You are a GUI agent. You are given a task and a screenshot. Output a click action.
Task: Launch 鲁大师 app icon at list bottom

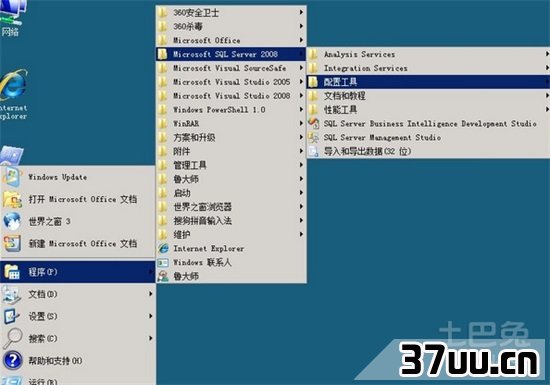pyautogui.click(x=163, y=276)
